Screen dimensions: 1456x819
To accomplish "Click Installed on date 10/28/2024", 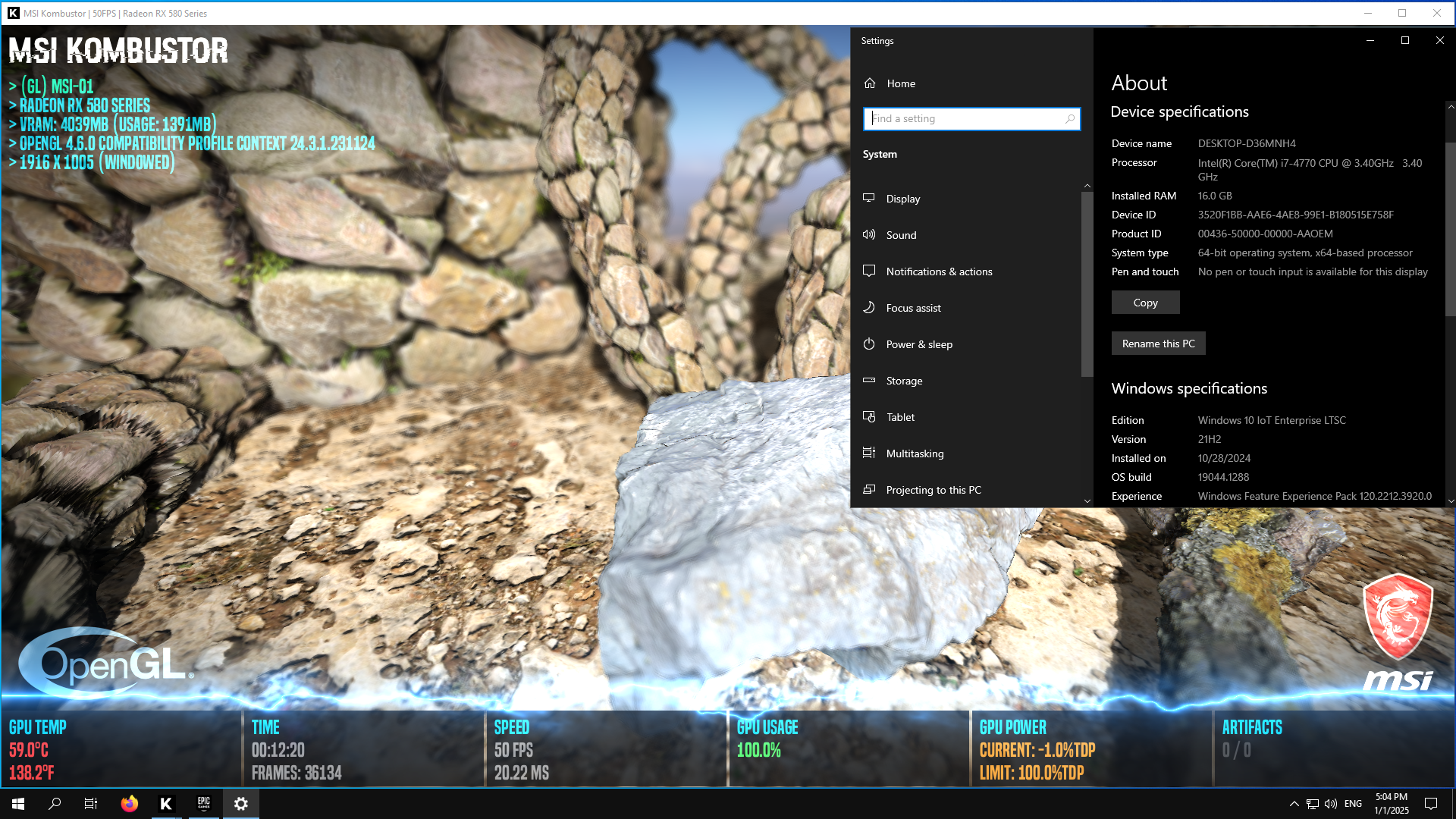I will [x=1224, y=458].
